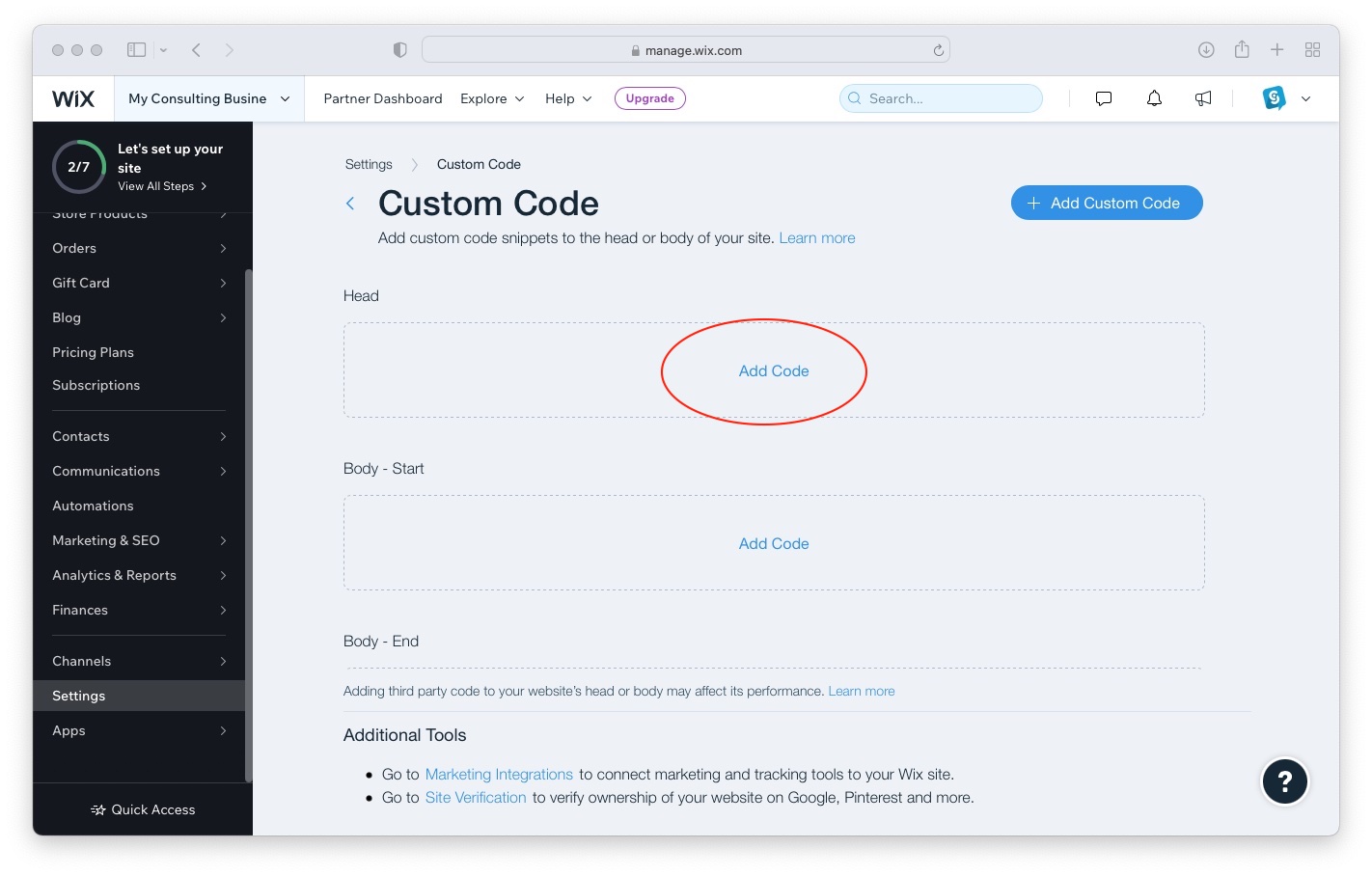Expand Marketing & SEO in the sidebar
The image size is (1372, 876).
coord(139,540)
